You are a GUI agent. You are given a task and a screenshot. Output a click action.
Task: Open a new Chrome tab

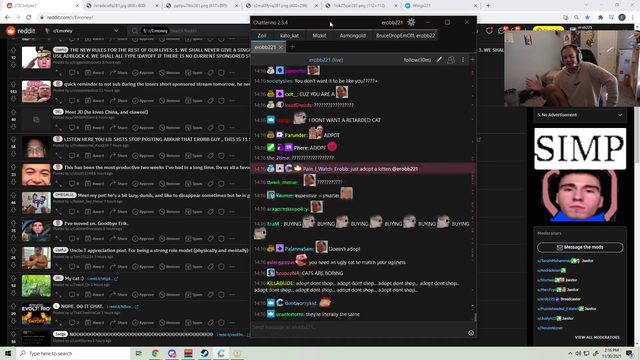click(488, 6)
